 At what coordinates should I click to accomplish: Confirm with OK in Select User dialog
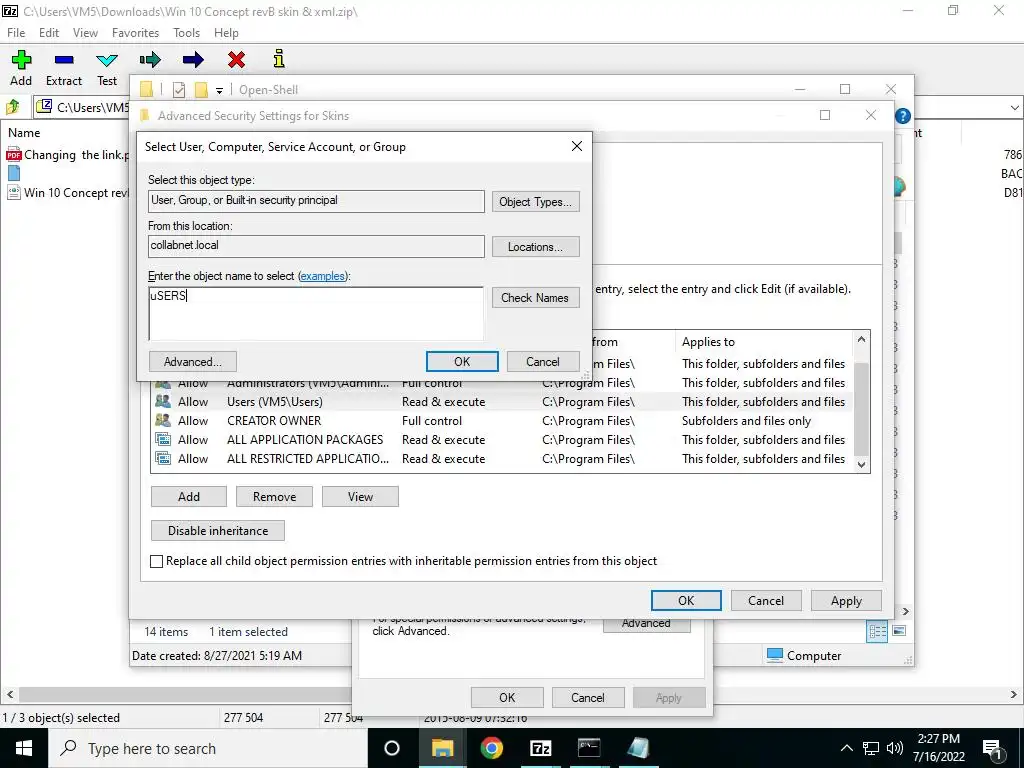(x=462, y=362)
